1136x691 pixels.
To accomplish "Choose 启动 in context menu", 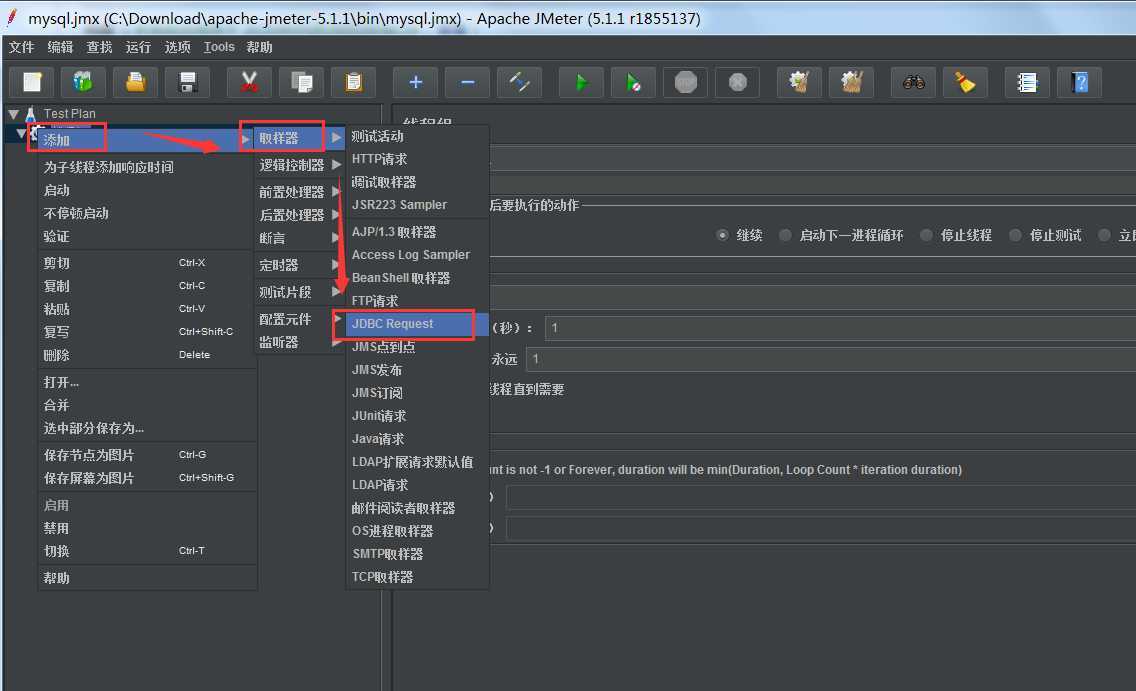I will coord(146,190).
